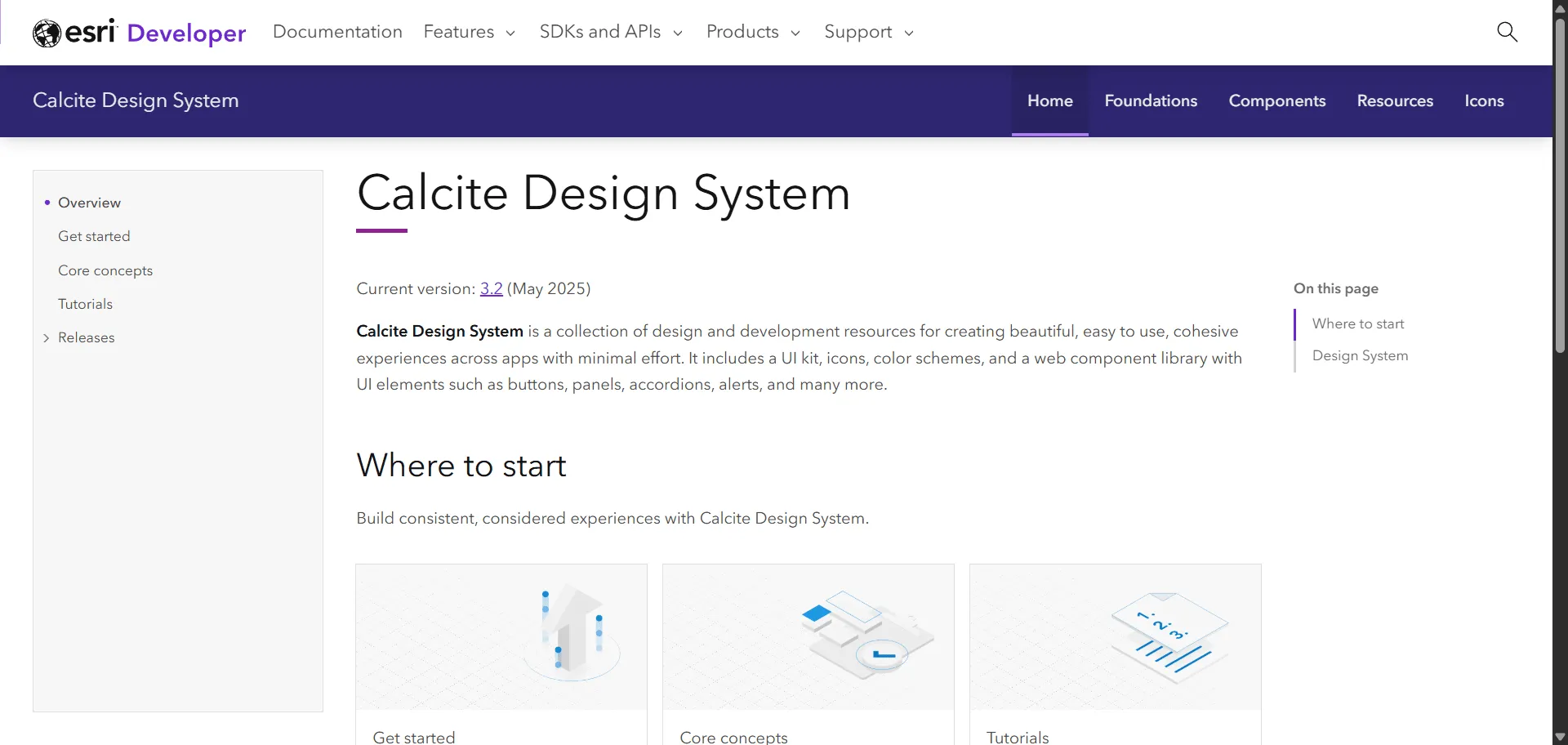Screen dimensions: 1568x745
Task: Click the Where to start heading
Action: pyautogui.click(x=461, y=466)
